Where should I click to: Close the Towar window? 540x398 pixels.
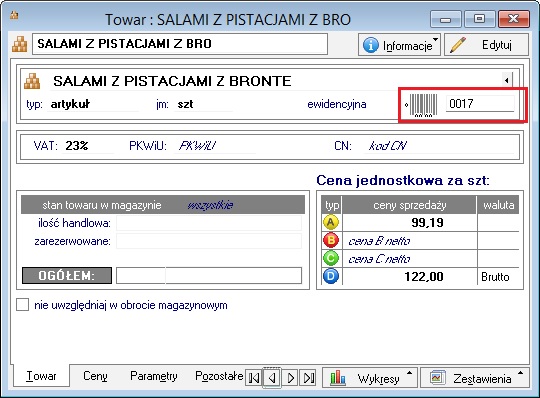513,19
